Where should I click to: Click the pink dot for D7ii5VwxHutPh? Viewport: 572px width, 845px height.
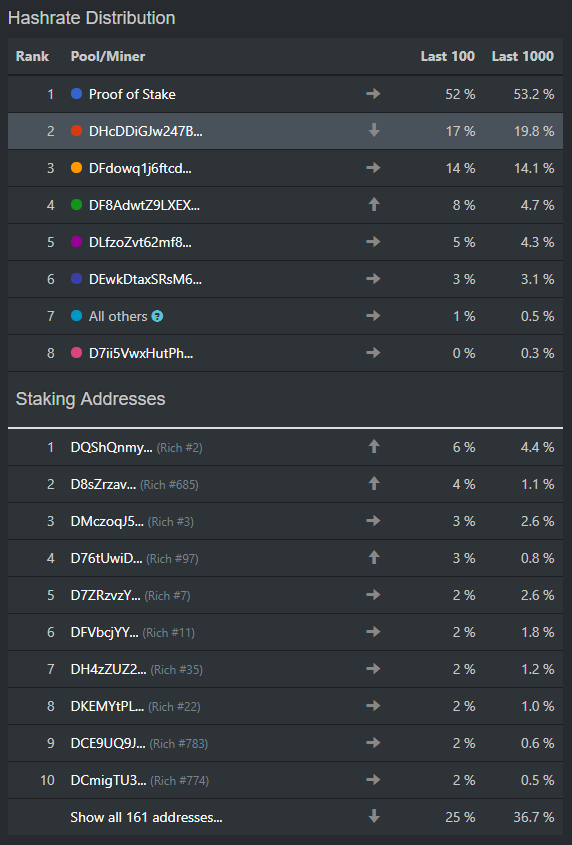point(77,353)
